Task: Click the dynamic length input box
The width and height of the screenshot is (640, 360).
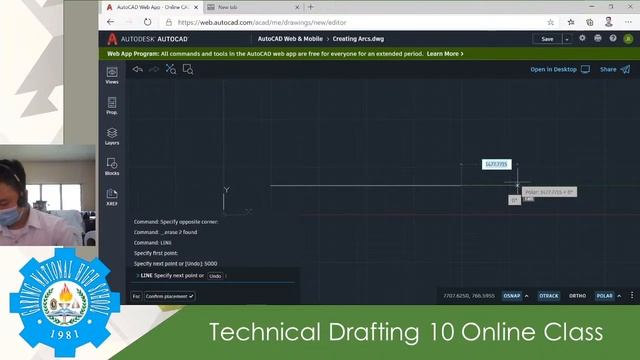Action: pyautogui.click(x=496, y=164)
